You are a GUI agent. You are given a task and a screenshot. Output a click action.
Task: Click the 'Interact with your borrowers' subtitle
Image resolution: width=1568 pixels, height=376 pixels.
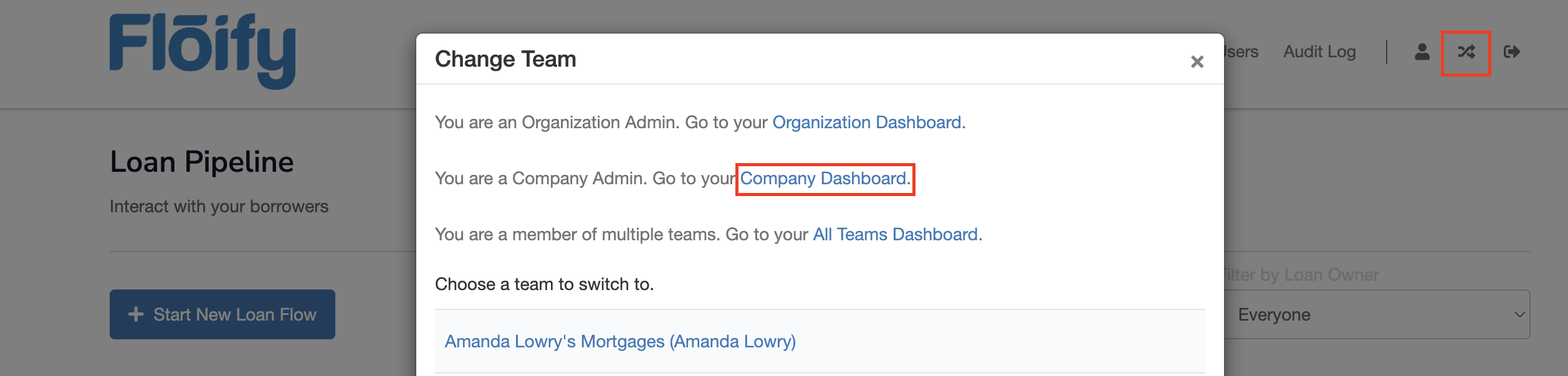click(x=219, y=207)
